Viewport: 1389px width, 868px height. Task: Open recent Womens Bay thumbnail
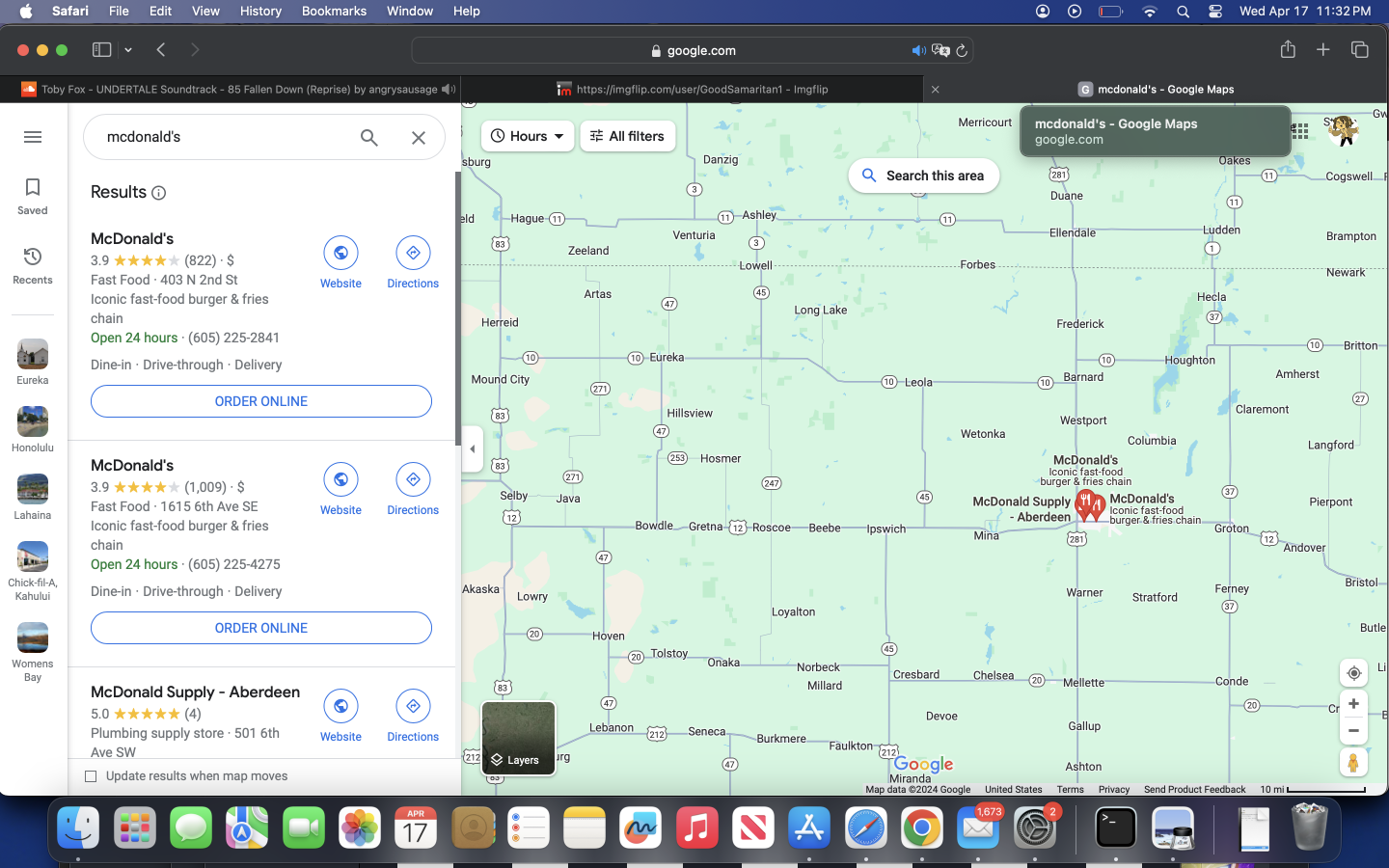click(x=33, y=653)
